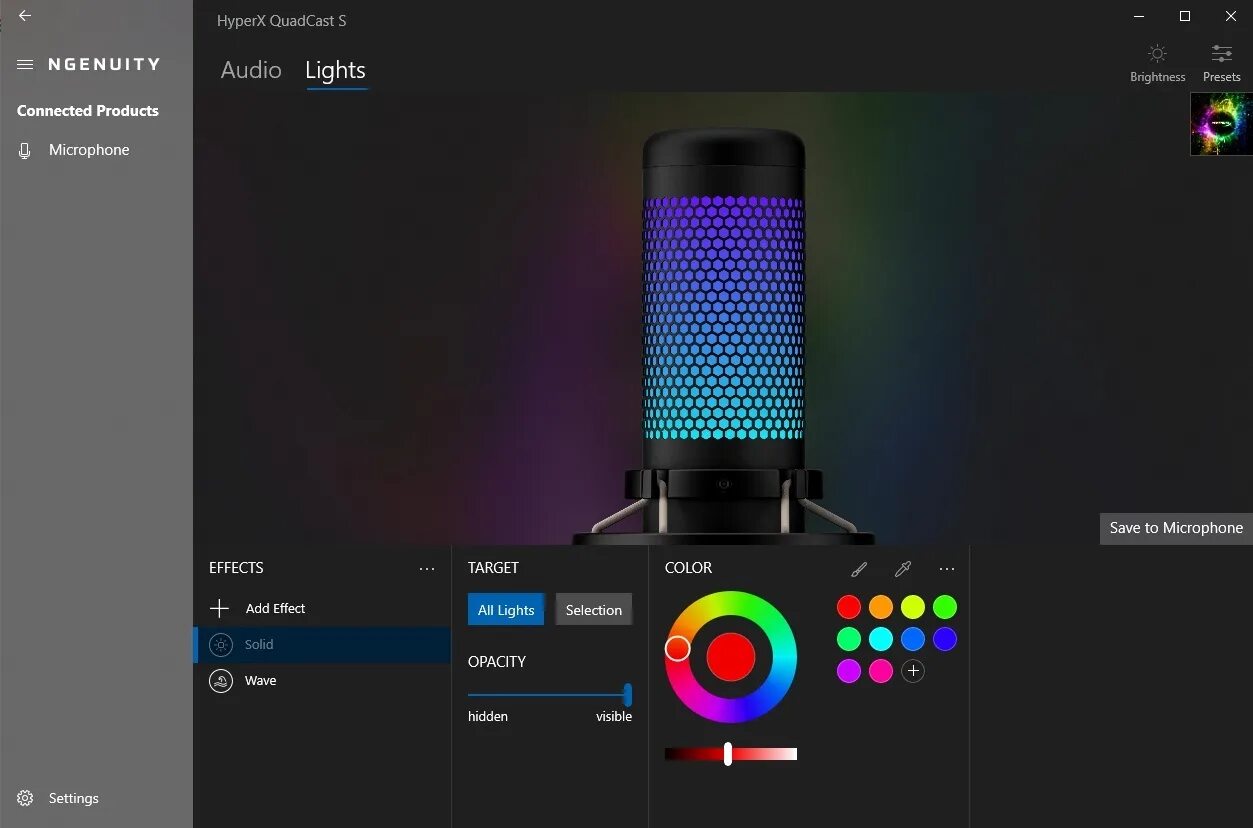Click the color wheel hue handle
The width and height of the screenshot is (1253, 828).
(677, 648)
